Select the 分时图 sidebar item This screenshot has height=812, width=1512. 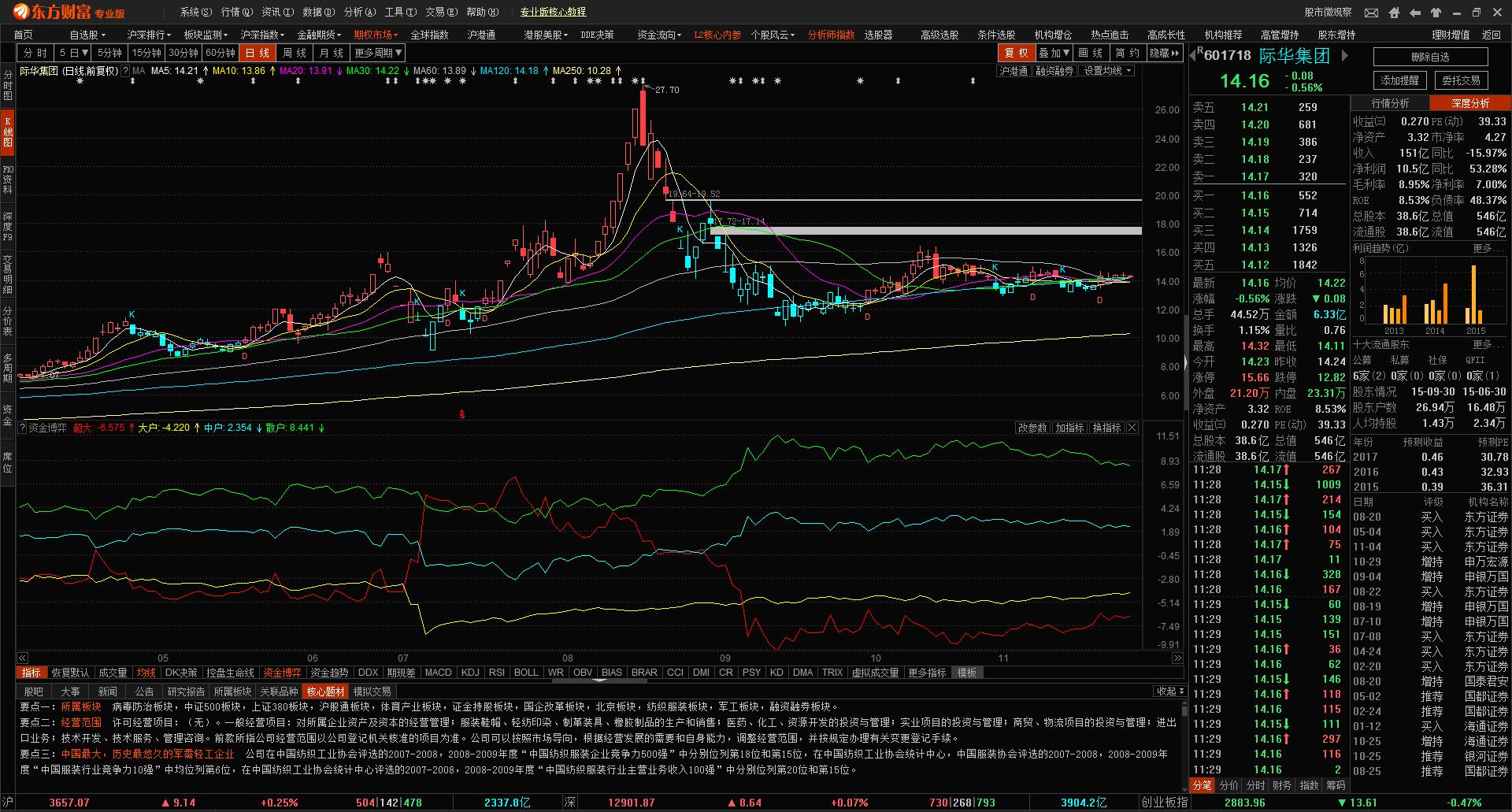8,85
